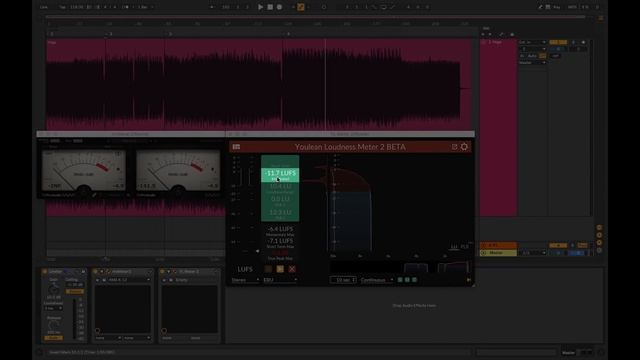Select the Master track in the mixer list
This screenshot has height=360, width=640.
click(x=498, y=253)
